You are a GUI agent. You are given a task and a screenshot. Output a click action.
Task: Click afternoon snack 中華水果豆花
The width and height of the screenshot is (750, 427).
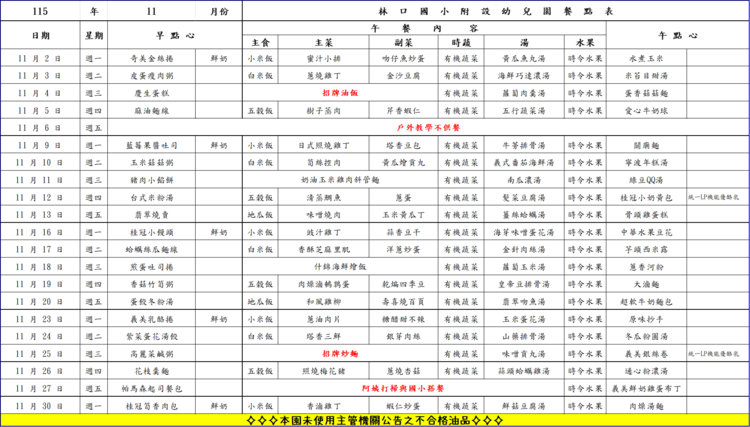tap(646, 232)
